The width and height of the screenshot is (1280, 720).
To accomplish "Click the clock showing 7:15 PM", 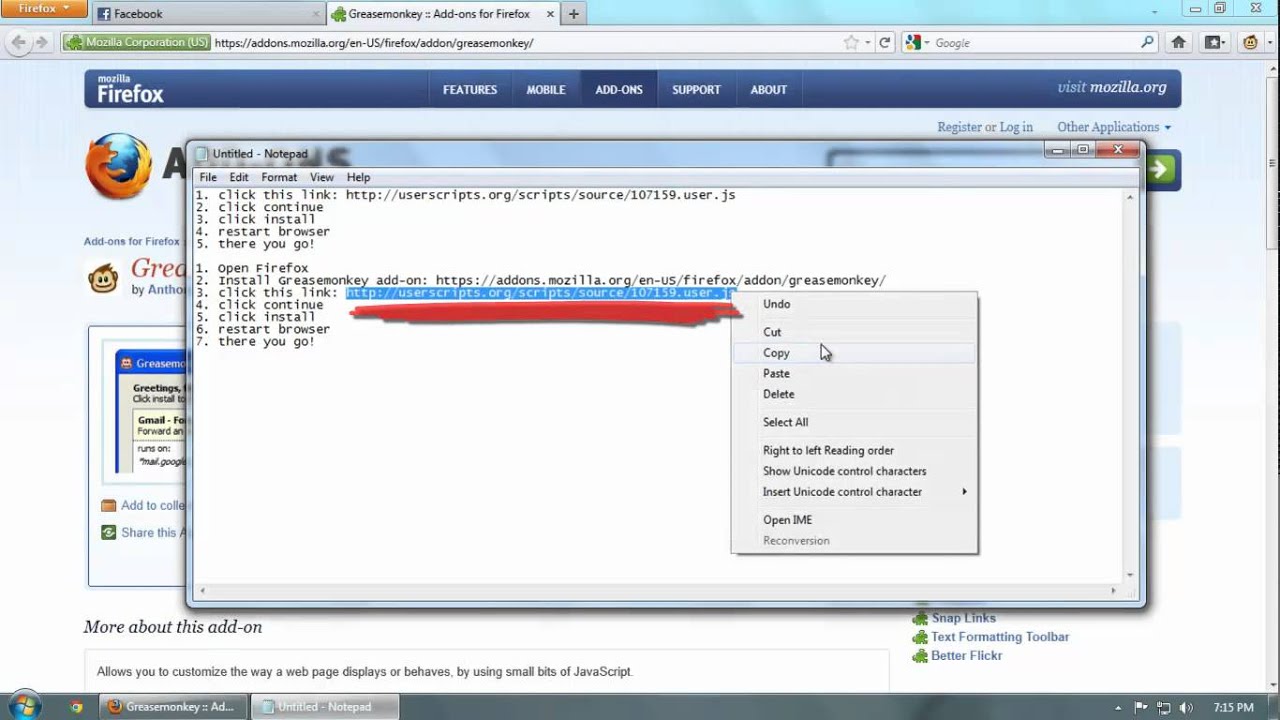I will [1234, 707].
